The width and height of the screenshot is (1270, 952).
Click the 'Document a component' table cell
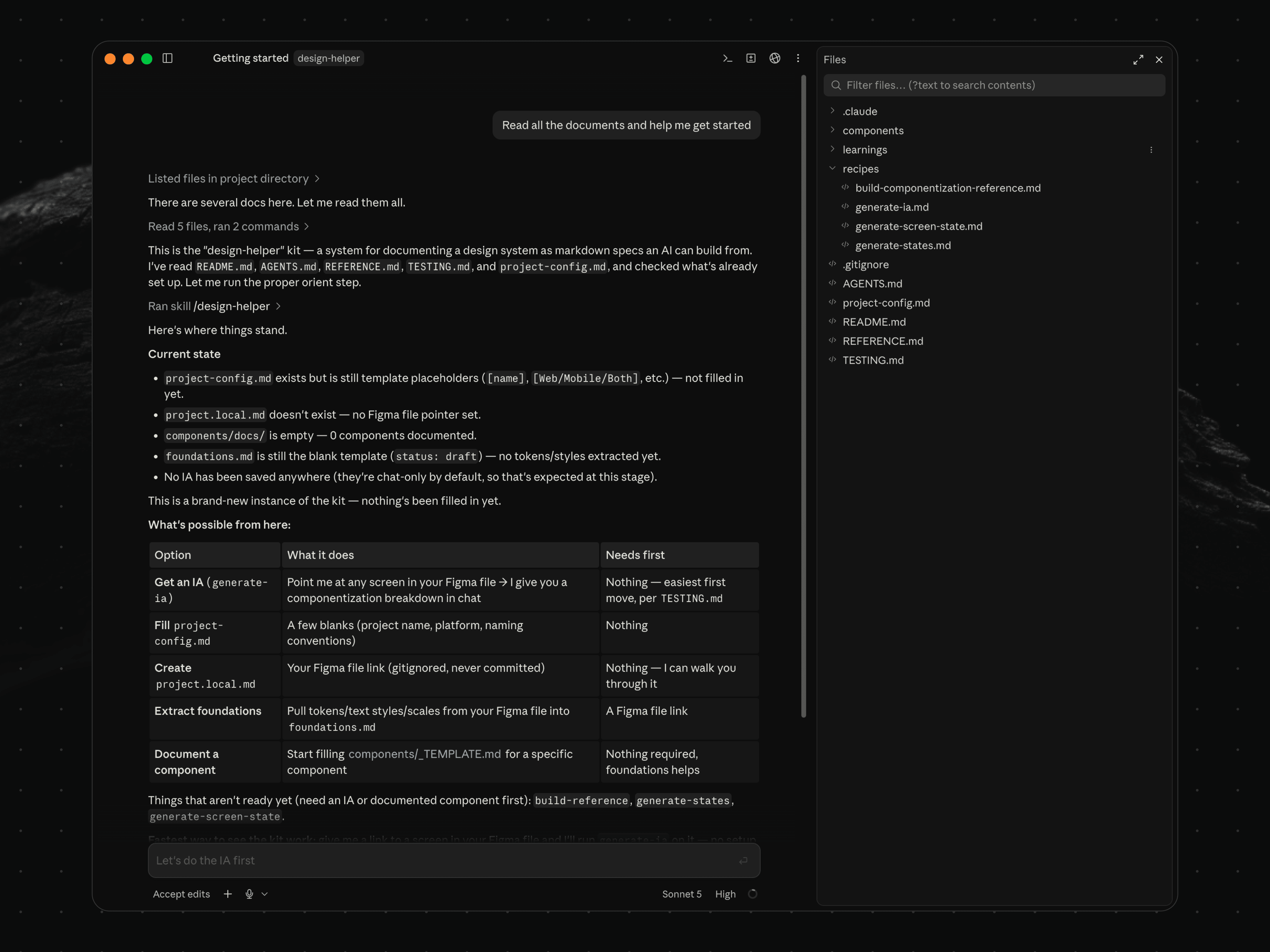(x=215, y=762)
